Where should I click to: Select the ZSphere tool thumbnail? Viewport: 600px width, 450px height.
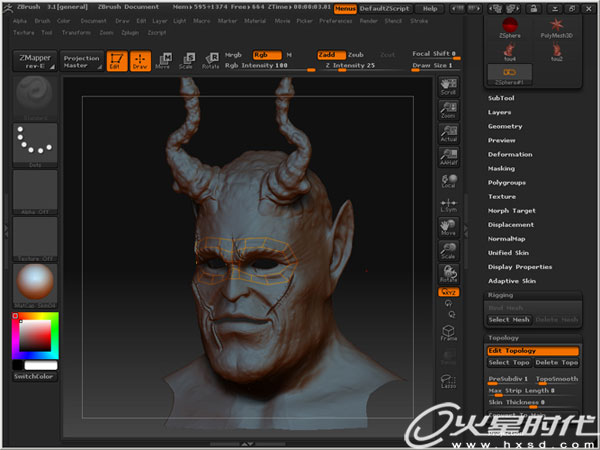(x=510, y=28)
